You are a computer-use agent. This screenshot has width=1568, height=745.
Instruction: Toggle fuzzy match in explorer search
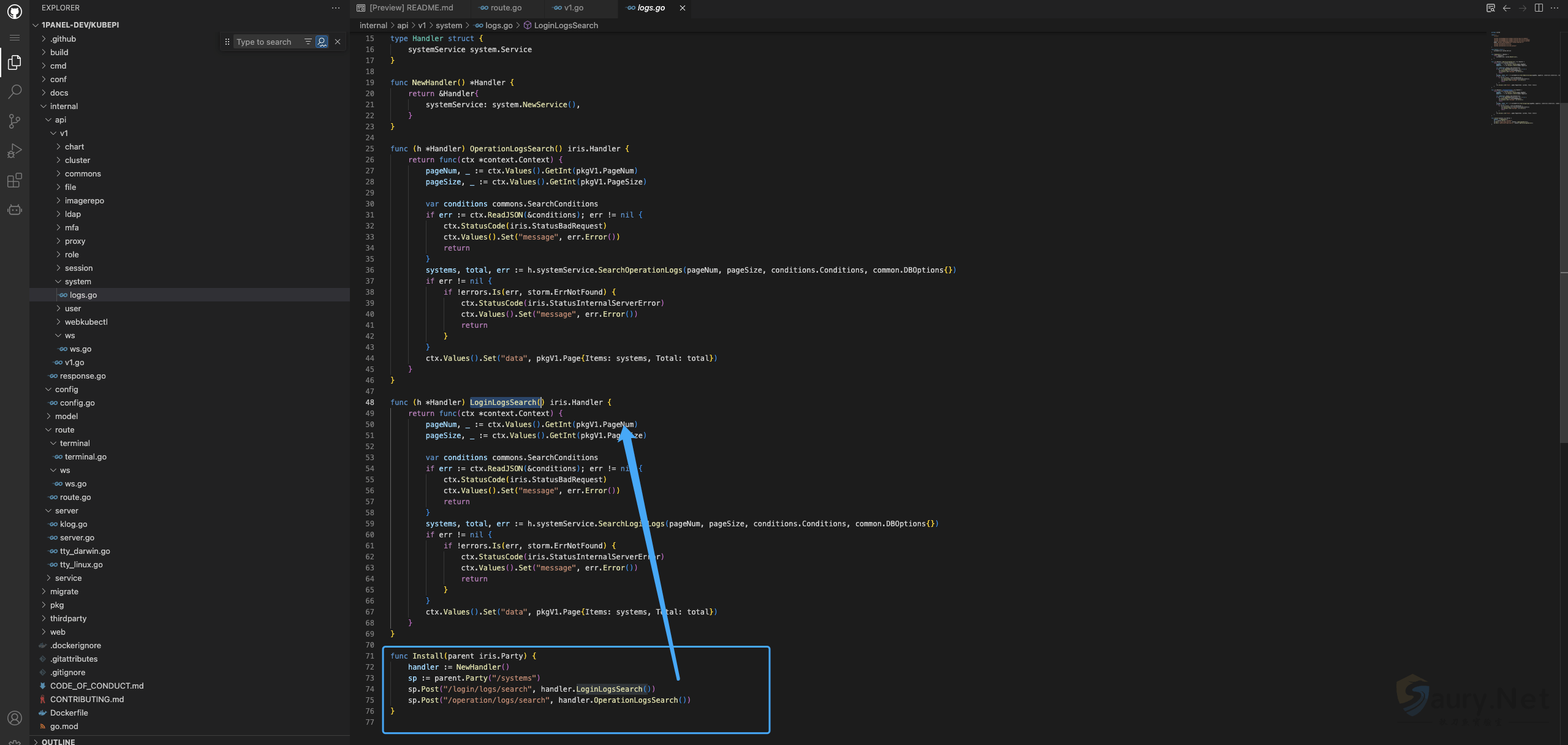tap(322, 42)
